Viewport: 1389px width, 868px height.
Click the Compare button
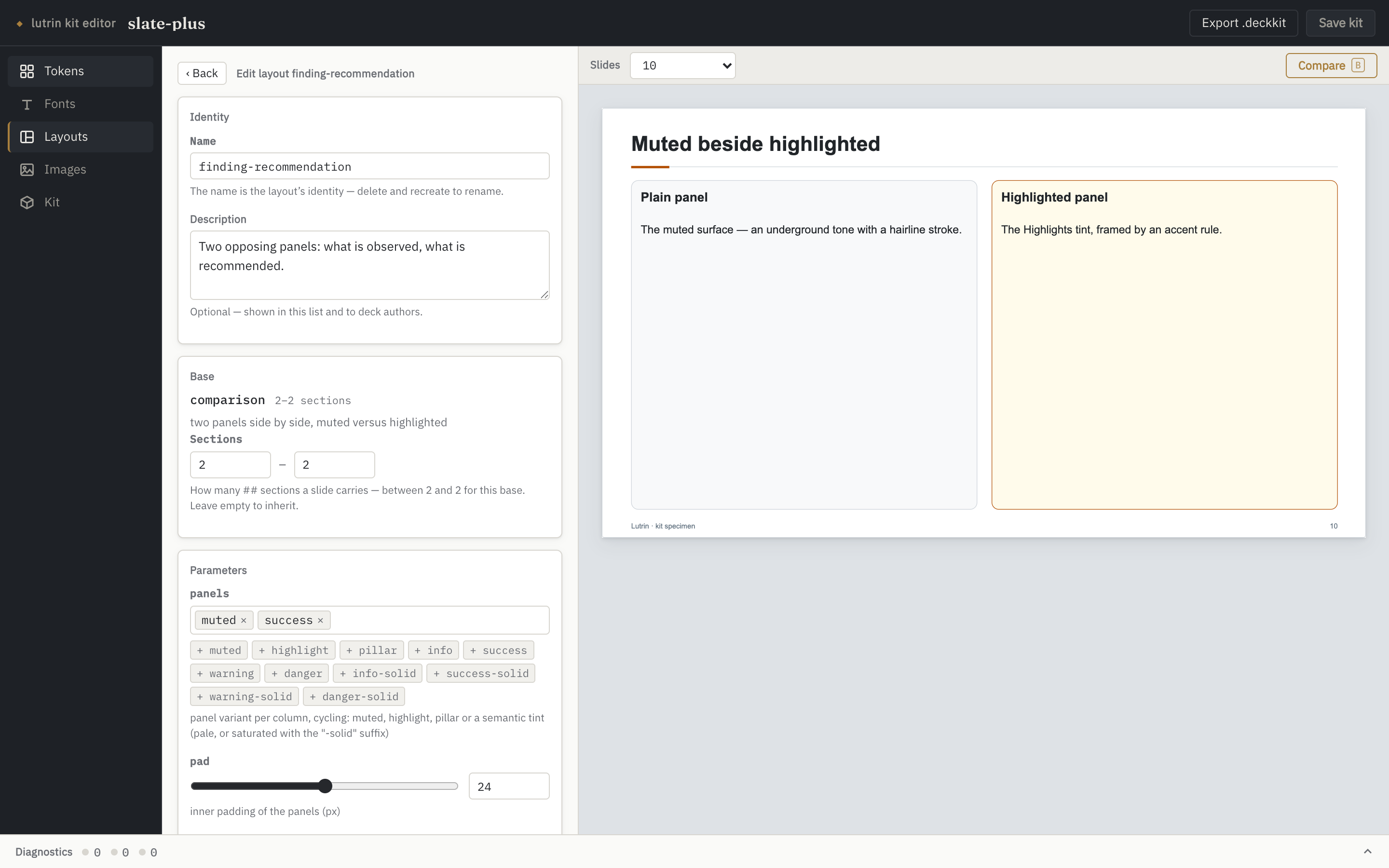(x=1331, y=66)
